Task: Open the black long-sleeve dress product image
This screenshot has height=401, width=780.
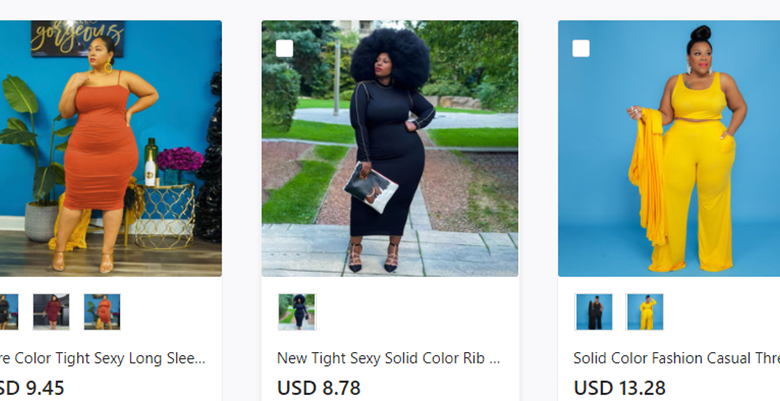Action: [x=390, y=148]
